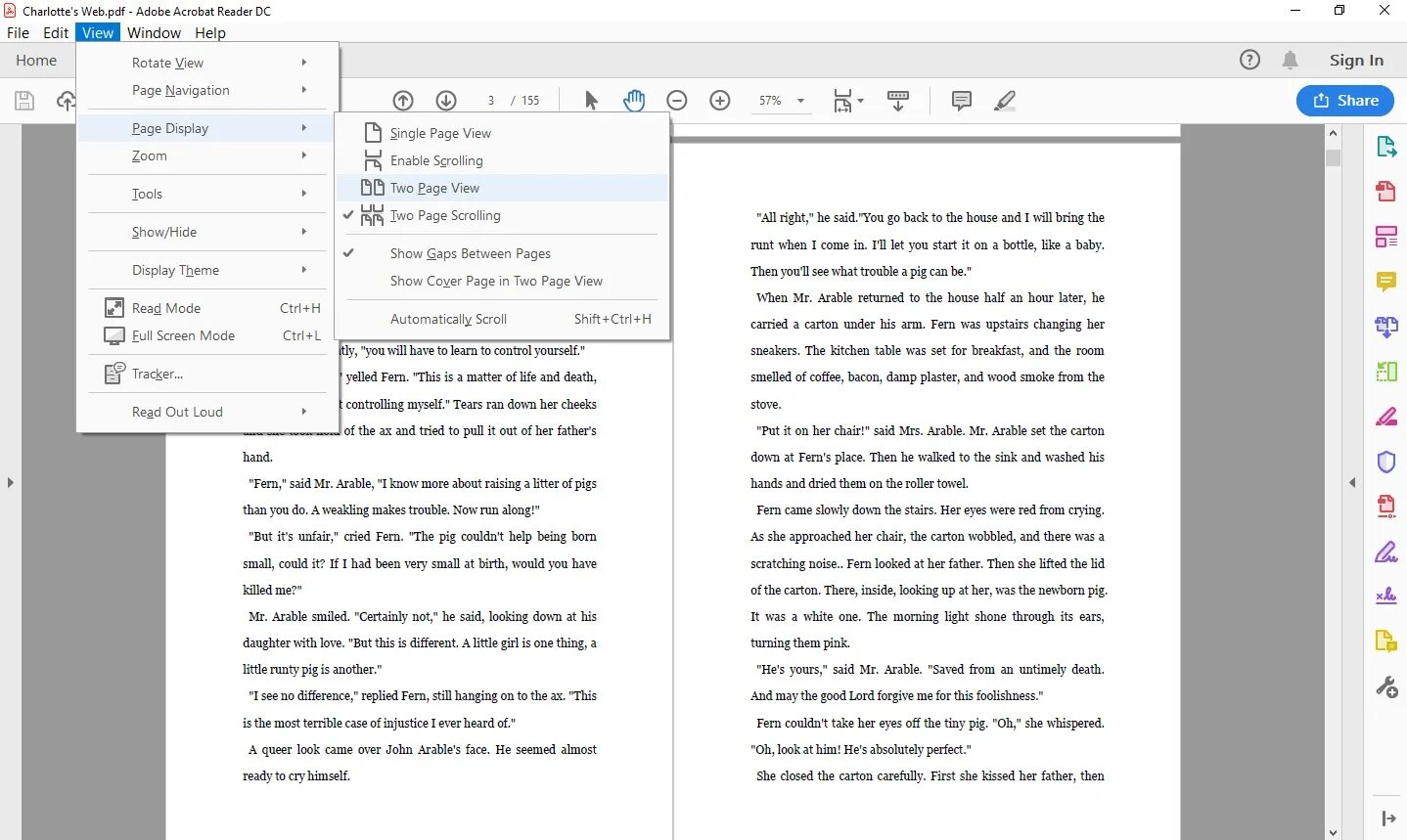
Task: Open Redact tool in right sidebar
Action: (1386, 417)
